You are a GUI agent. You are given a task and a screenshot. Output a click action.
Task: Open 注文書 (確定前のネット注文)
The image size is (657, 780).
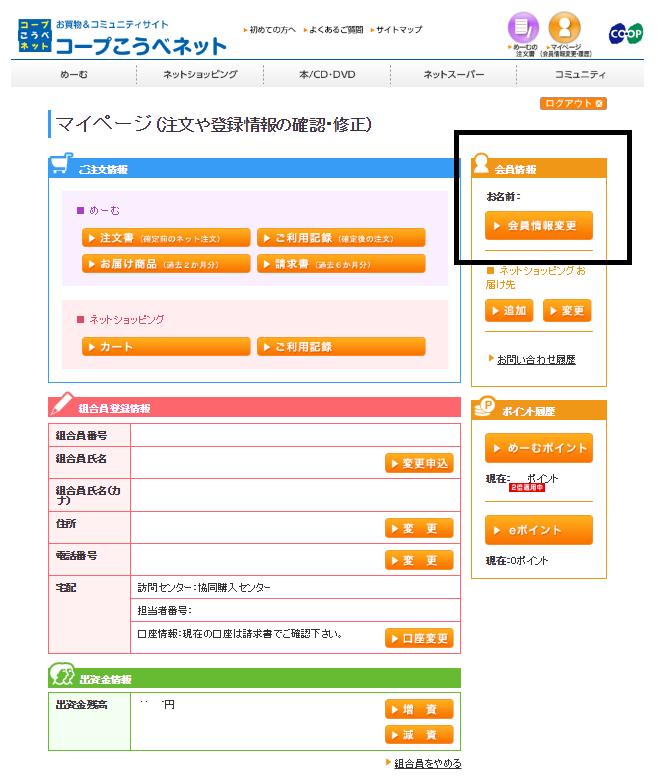(166, 238)
